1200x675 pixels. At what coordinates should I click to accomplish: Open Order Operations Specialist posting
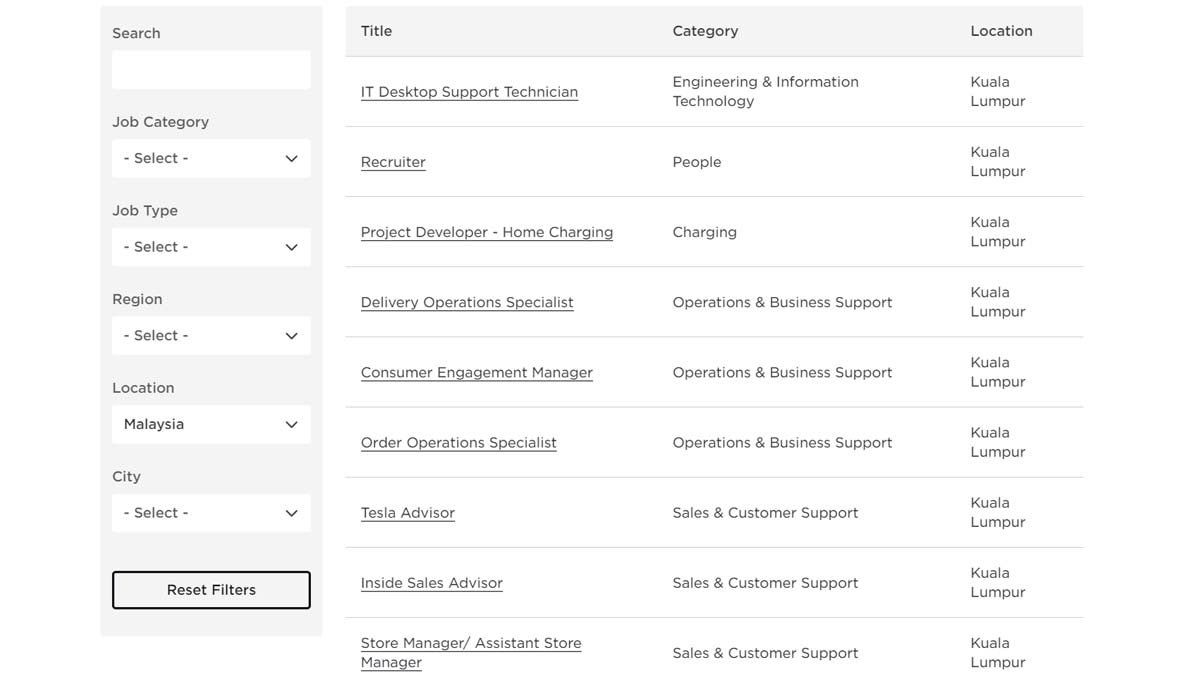[458, 442]
